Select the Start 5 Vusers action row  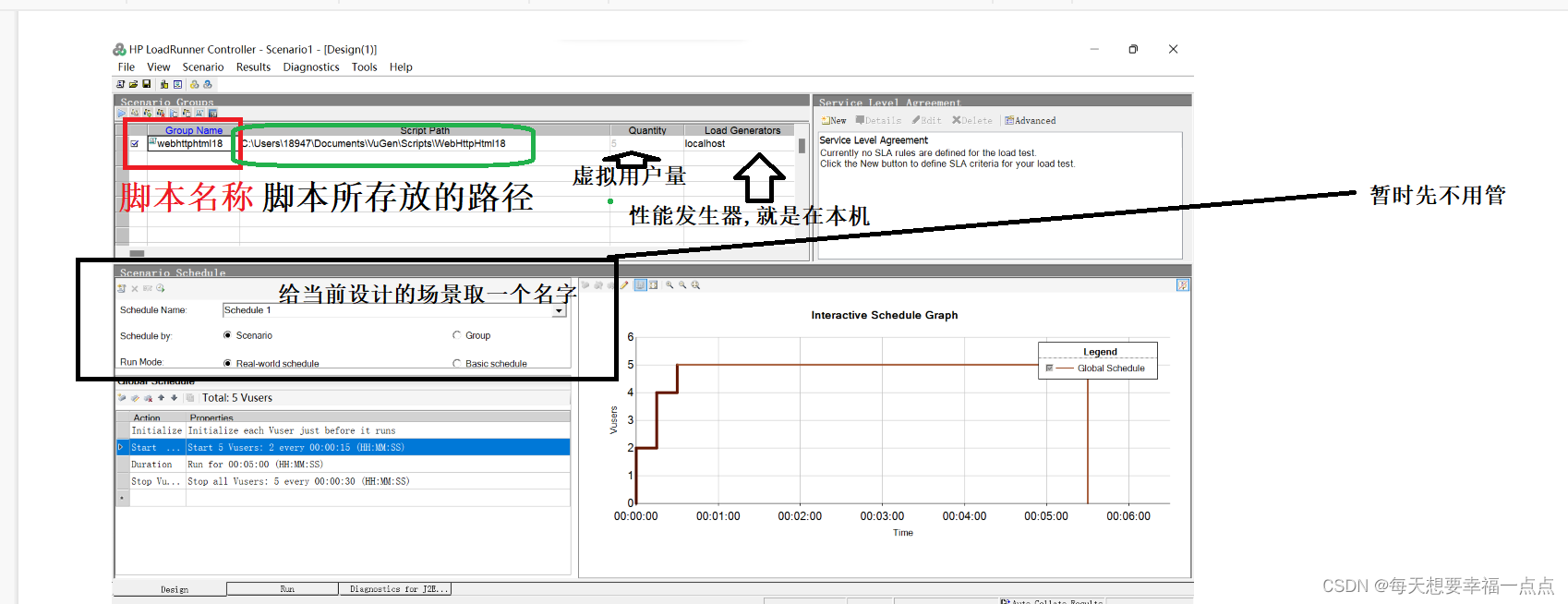point(343,447)
